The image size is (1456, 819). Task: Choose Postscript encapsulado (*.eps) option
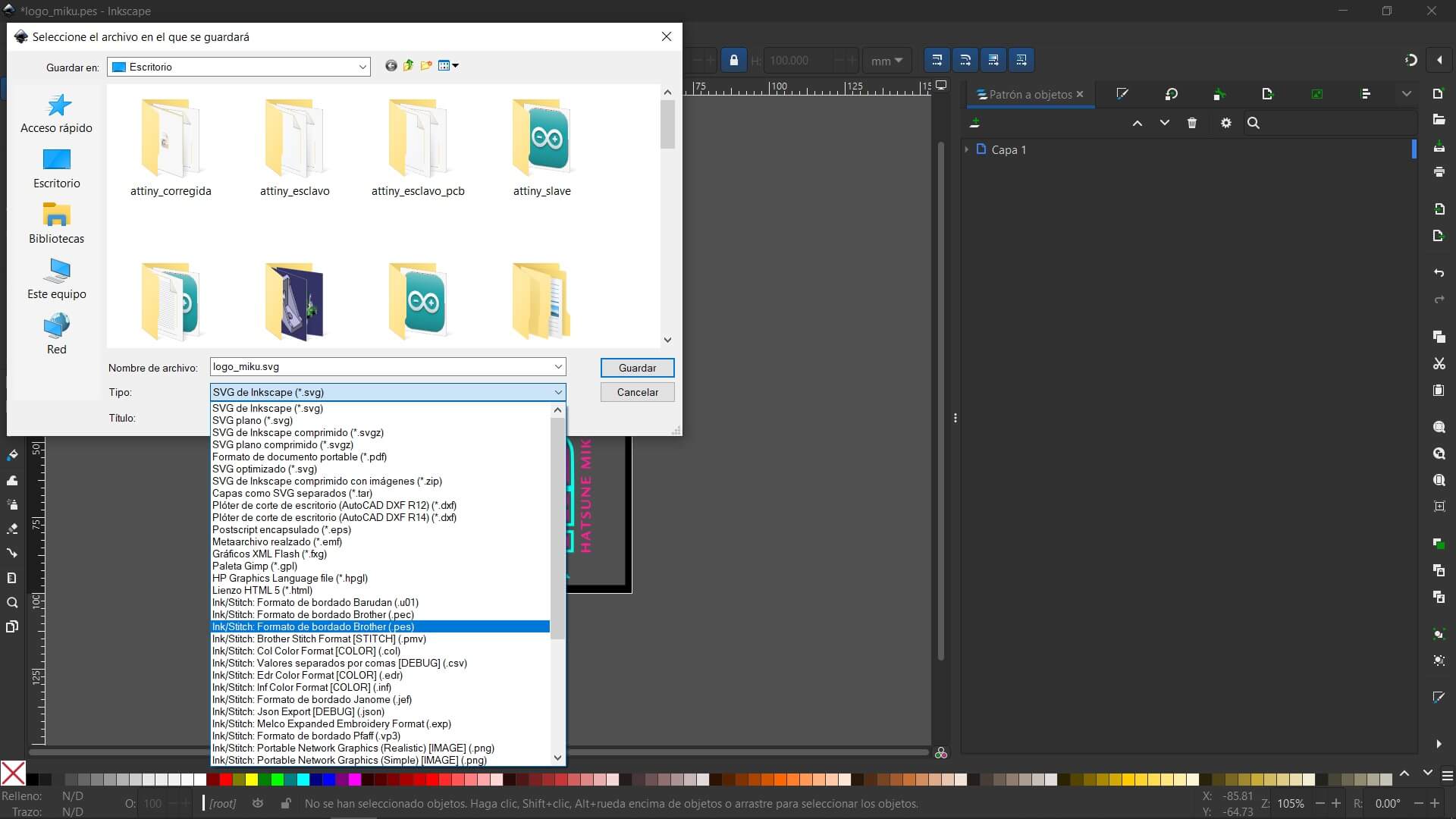pyautogui.click(x=281, y=529)
